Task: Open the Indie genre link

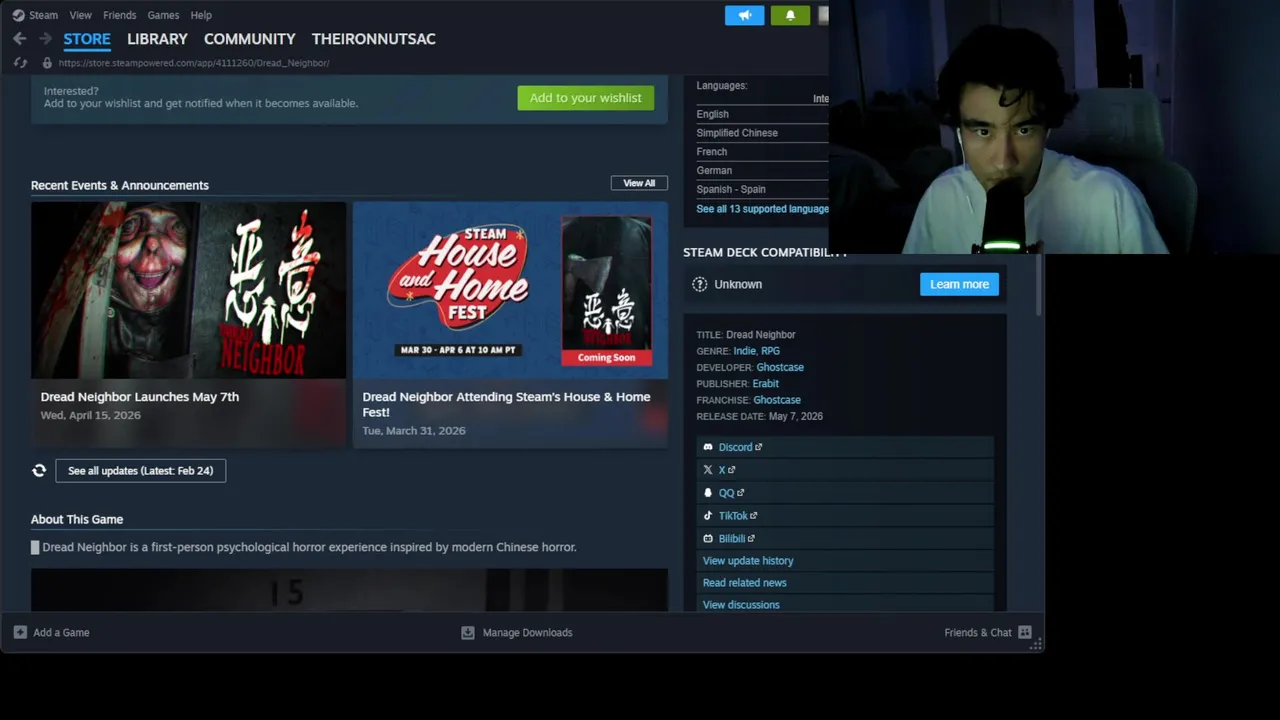Action: pos(744,351)
